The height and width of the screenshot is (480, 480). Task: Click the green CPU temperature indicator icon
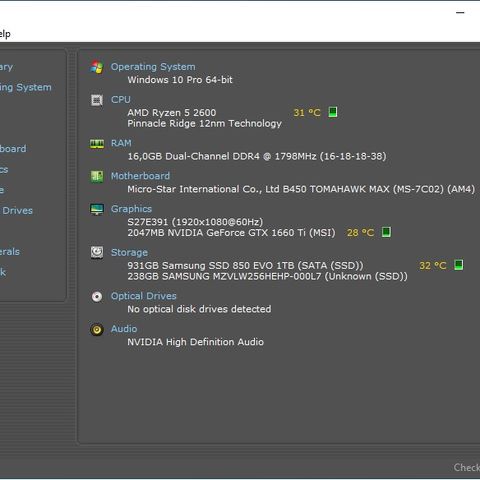pos(333,112)
